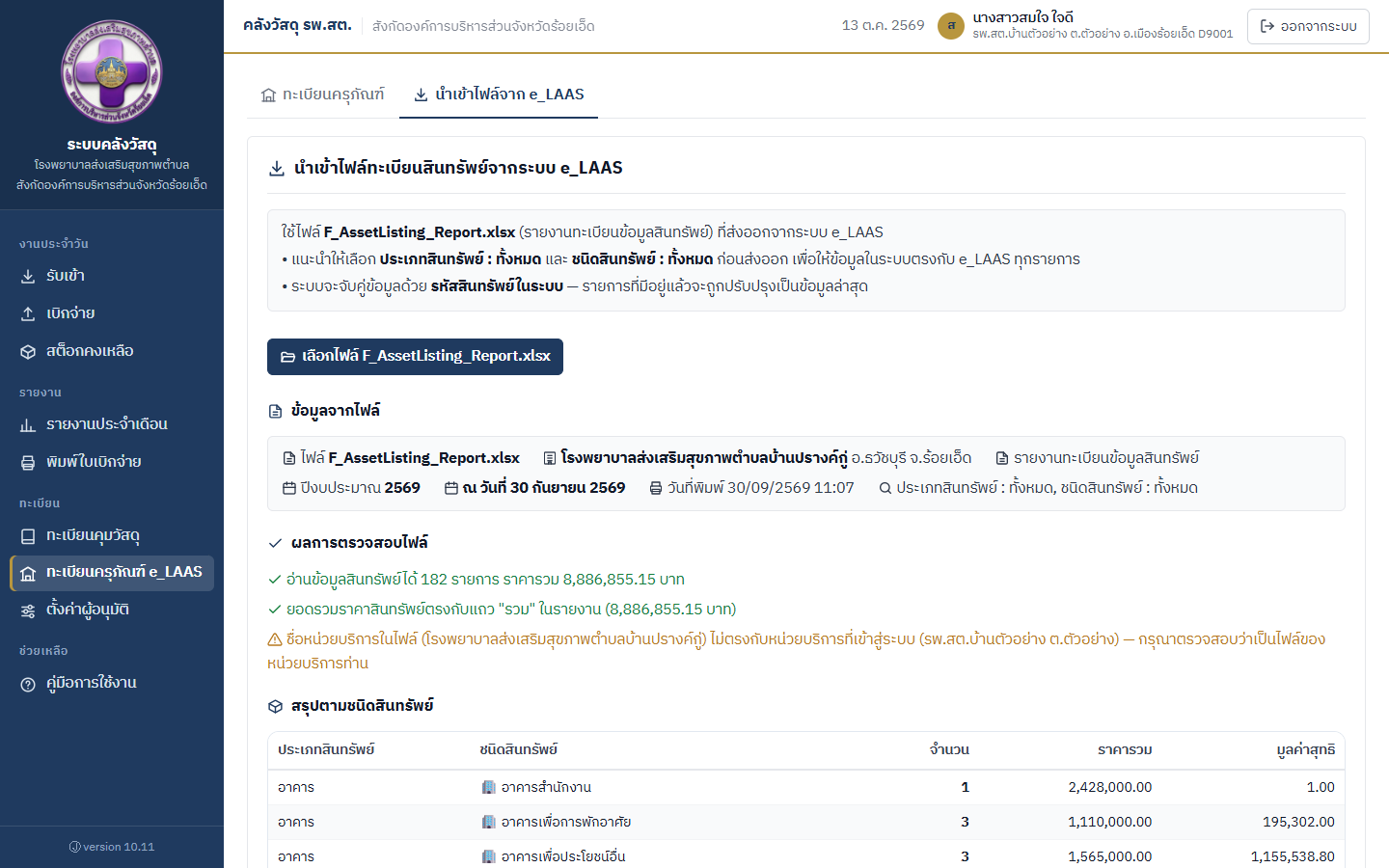Click the version 10.11 label
The width and height of the screenshot is (1389, 868).
tap(112, 848)
